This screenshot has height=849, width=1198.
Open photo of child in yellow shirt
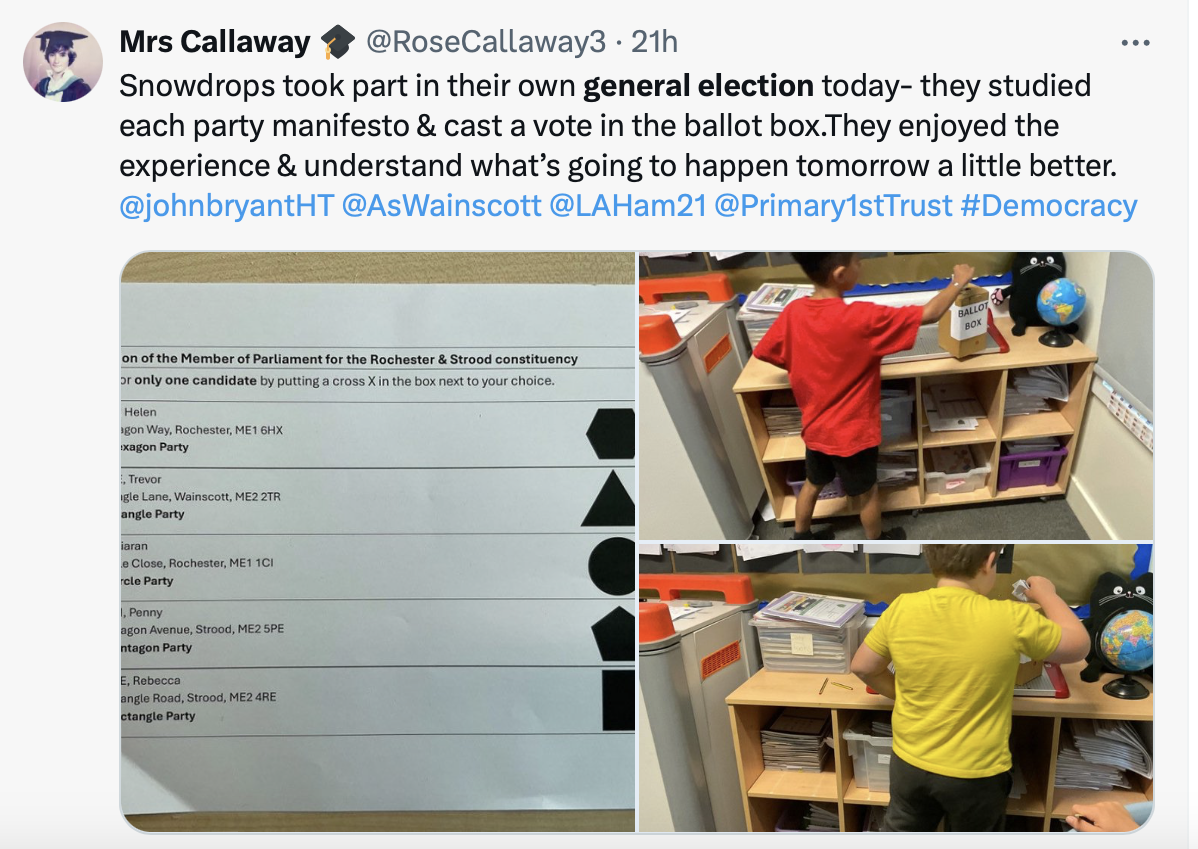895,688
